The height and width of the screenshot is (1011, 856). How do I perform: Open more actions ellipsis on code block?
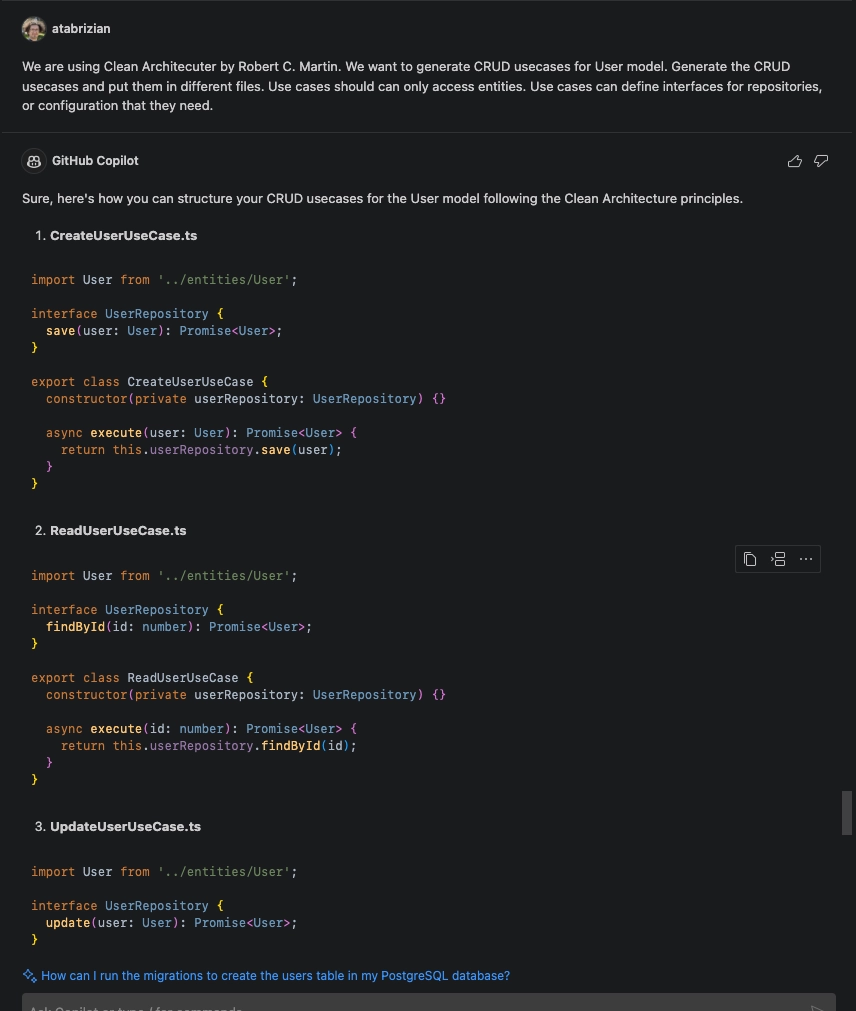point(806,559)
